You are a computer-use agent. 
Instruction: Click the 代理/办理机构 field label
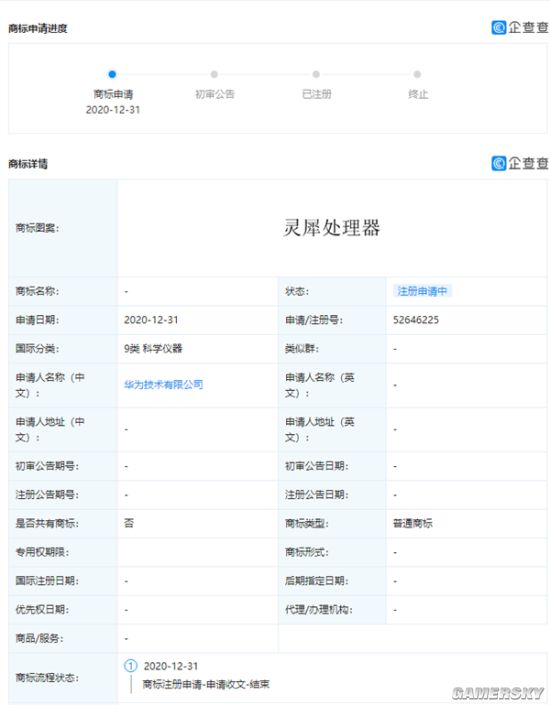tap(319, 610)
